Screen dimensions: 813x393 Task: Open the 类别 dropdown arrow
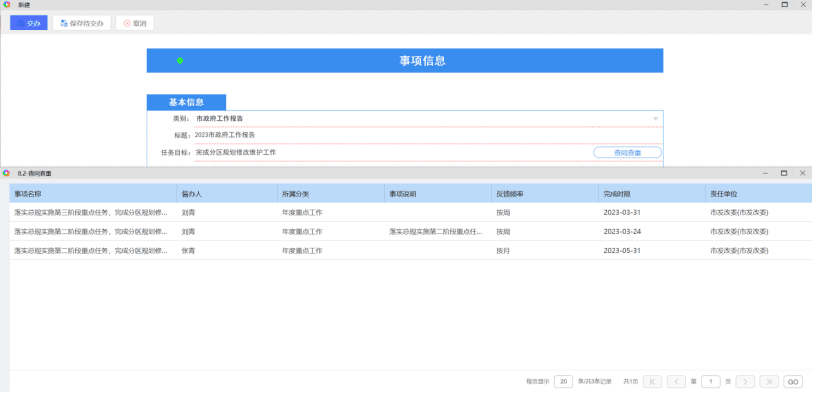coord(655,119)
